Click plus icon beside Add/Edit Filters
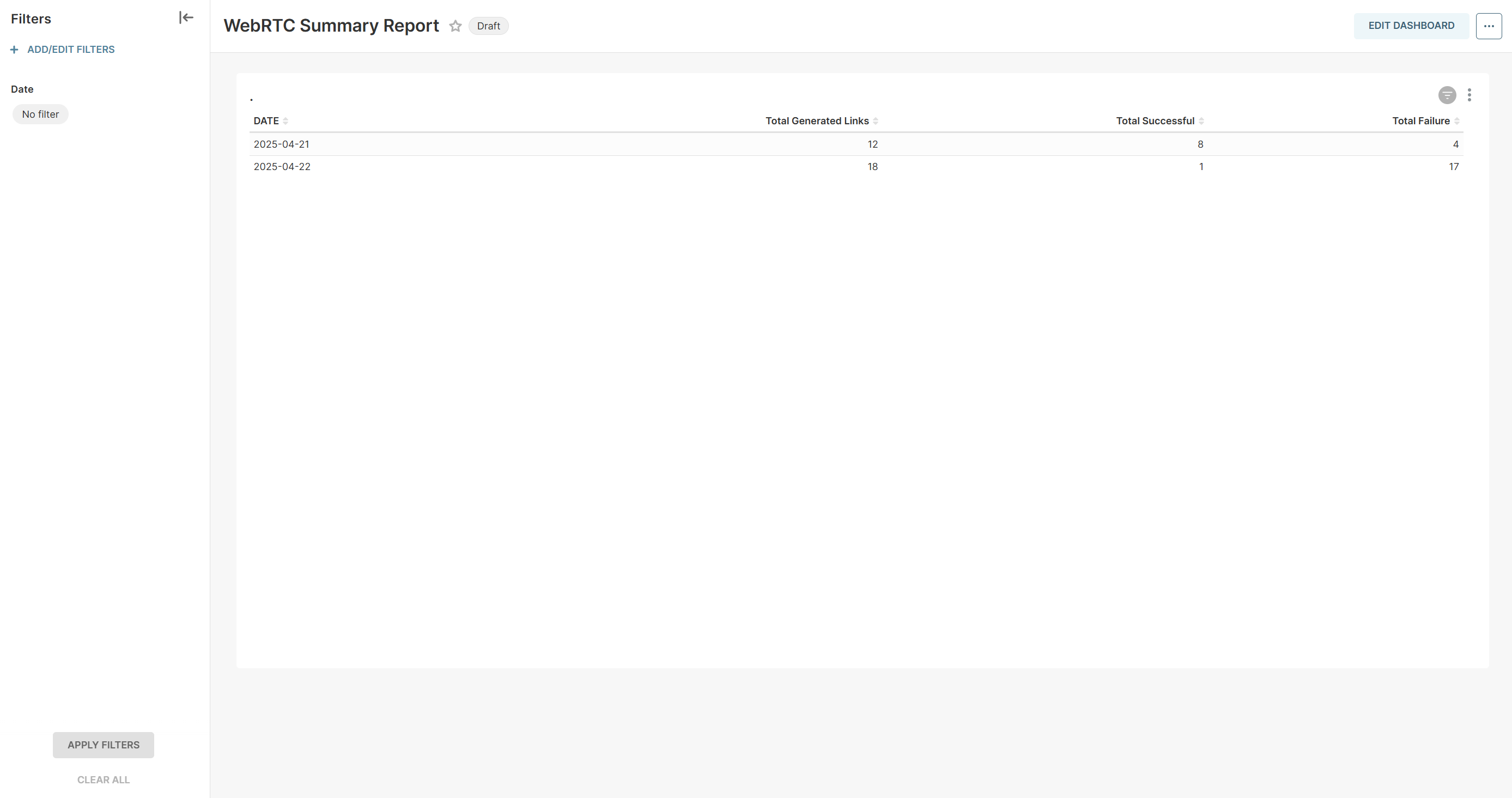 [14, 50]
